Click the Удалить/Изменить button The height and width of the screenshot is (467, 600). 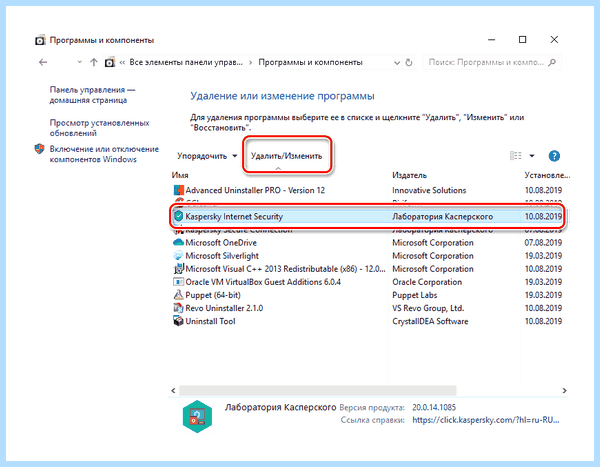286,156
